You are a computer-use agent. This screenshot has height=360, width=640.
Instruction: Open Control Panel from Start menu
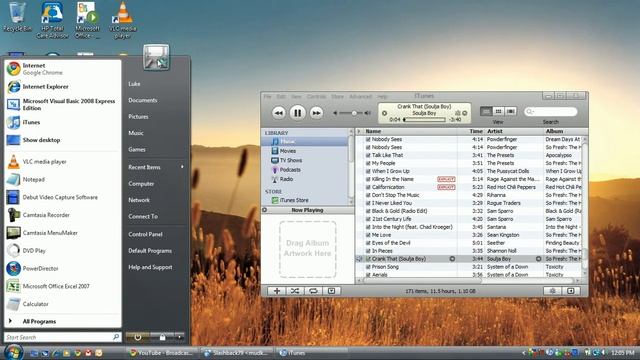pyautogui.click(x=145, y=234)
